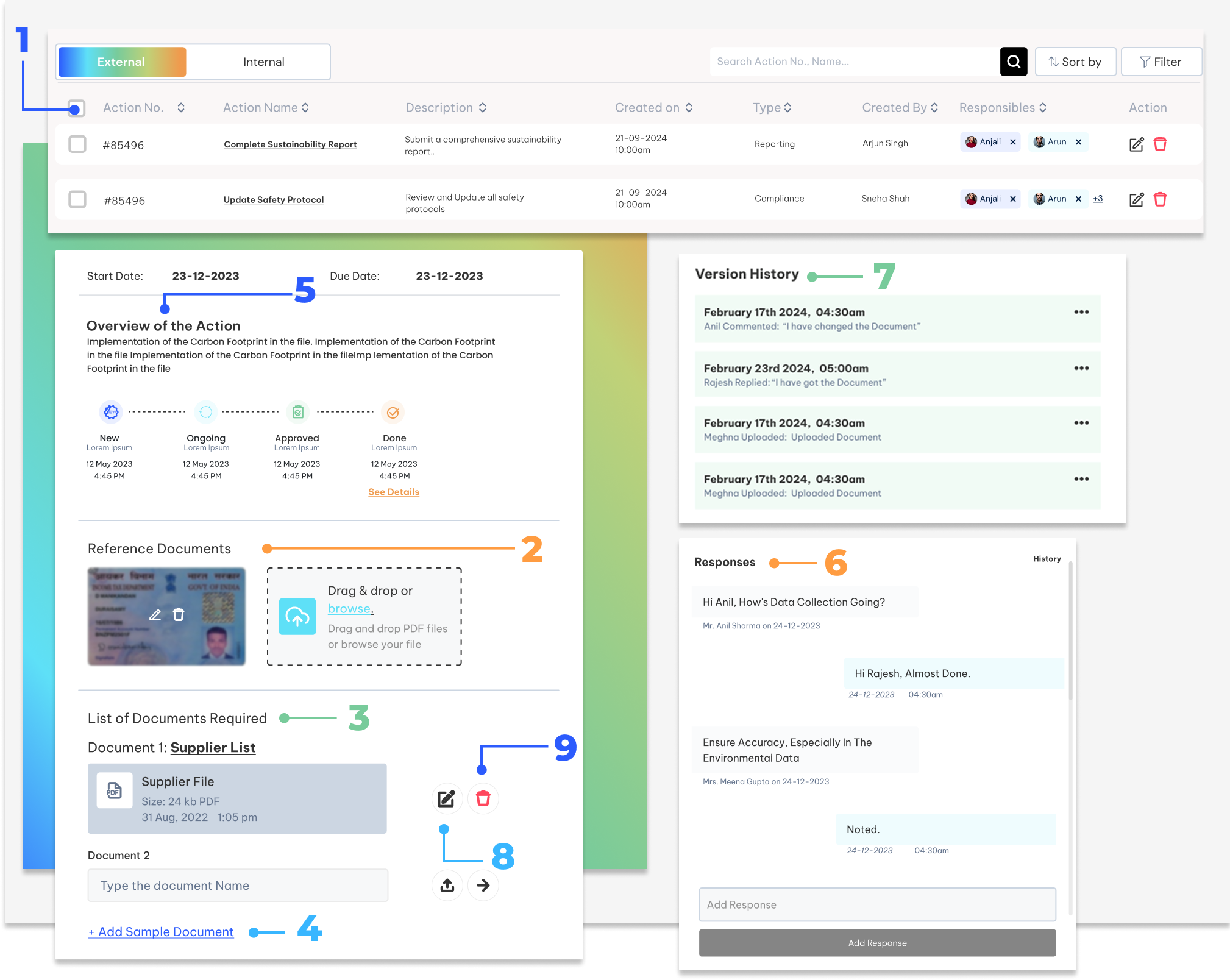Click the black search magnifier button
This screenshot has width=1230, height=980.
(x=1013, y=62)
